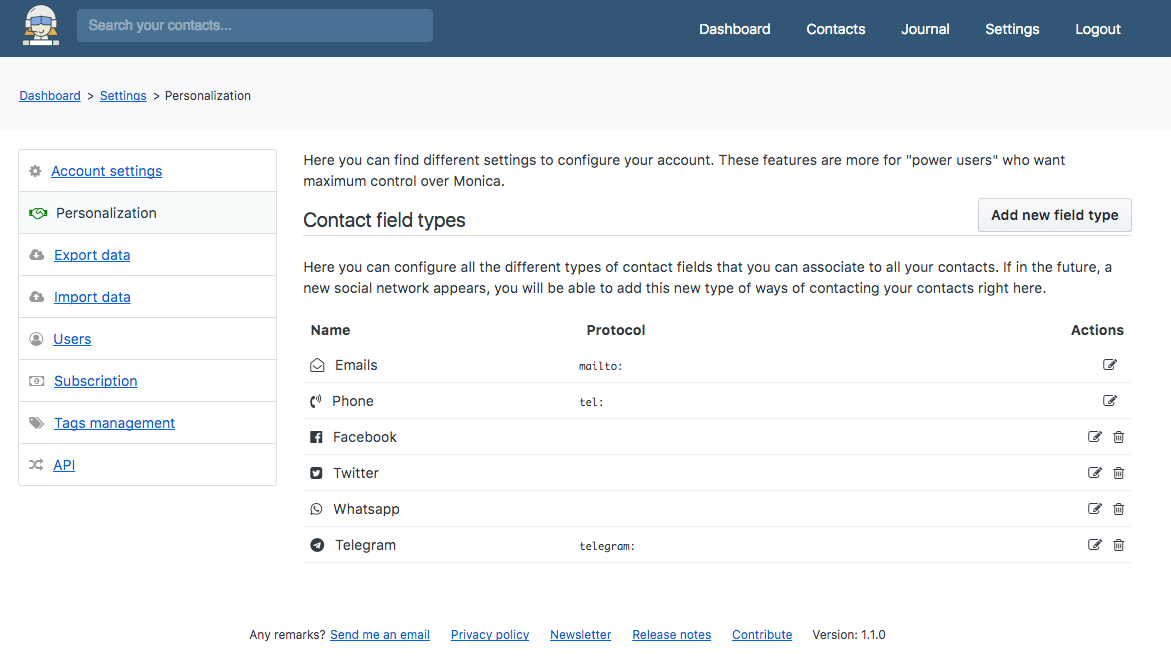1171x672 pixels.
Task: Delete the Telegram field type
Action: pos(1119,544)
